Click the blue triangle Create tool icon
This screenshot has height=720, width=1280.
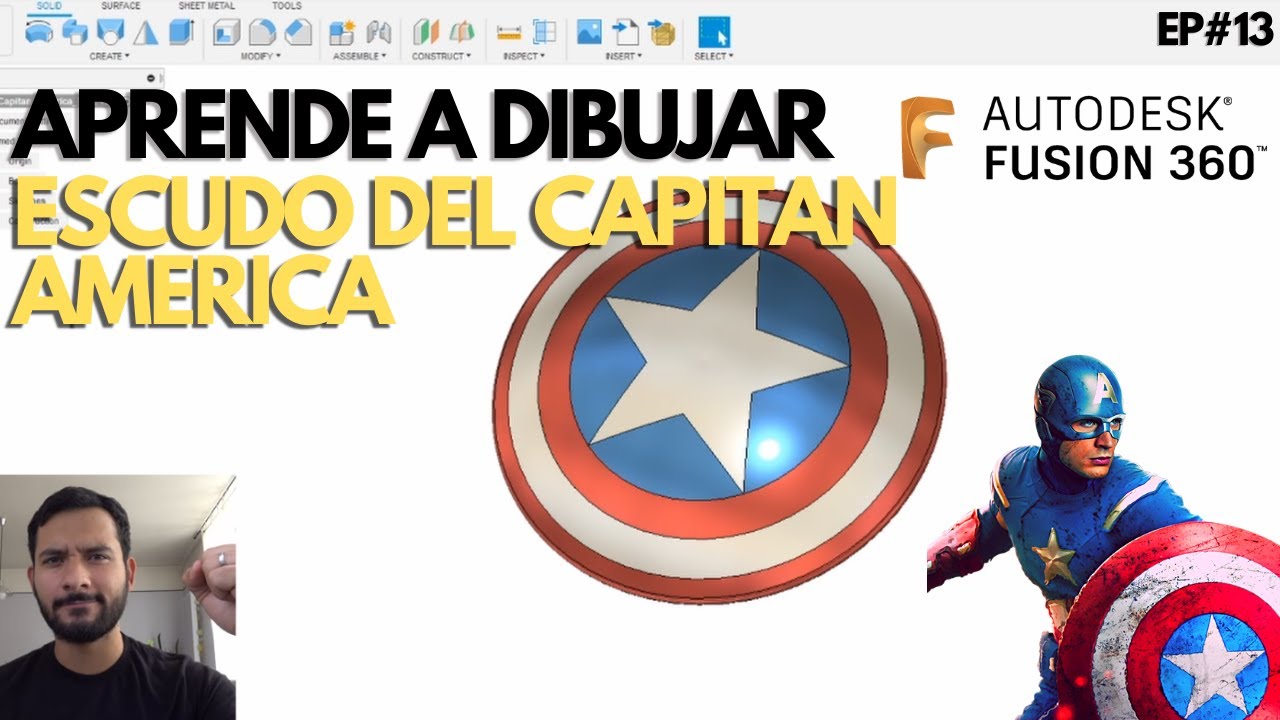click(x=146, y=33)
